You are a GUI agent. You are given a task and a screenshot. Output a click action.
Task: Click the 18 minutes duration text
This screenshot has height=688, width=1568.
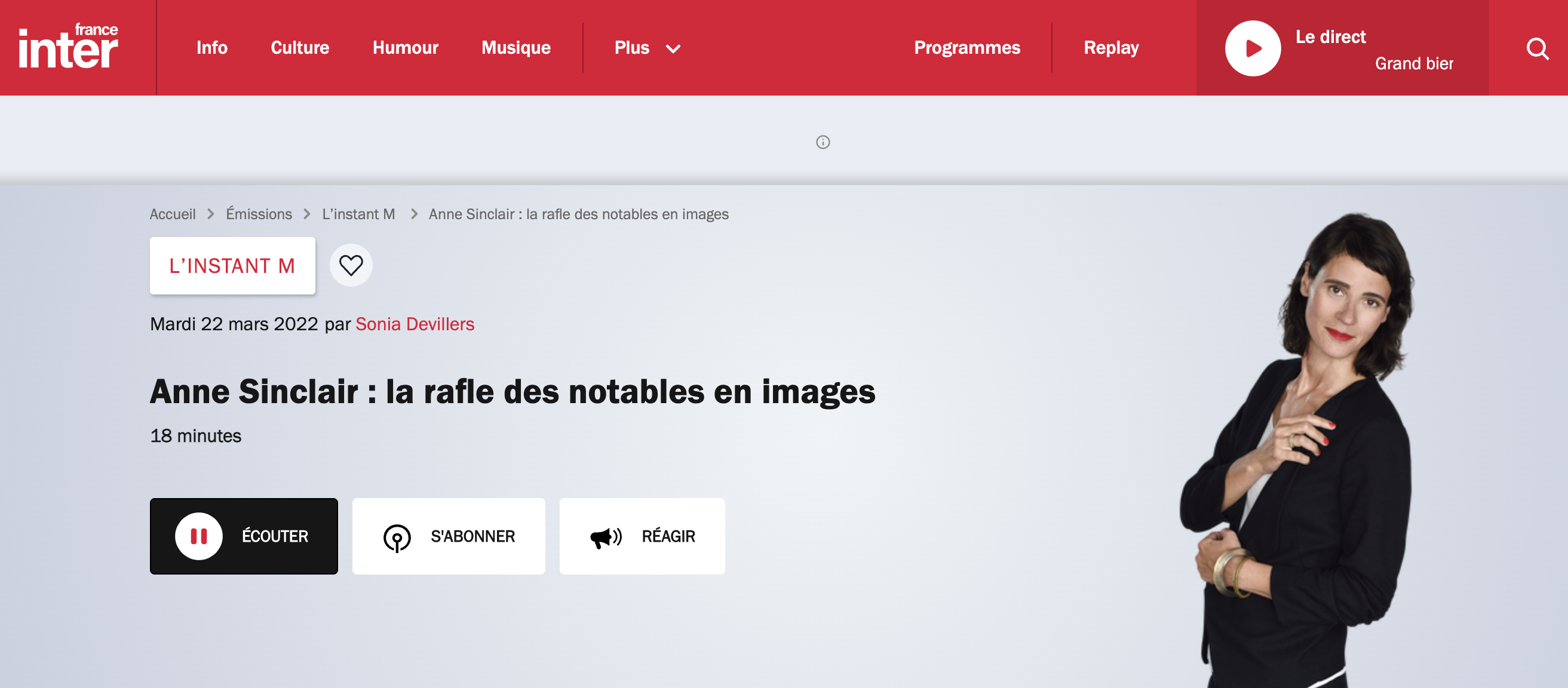pos(195,436)
